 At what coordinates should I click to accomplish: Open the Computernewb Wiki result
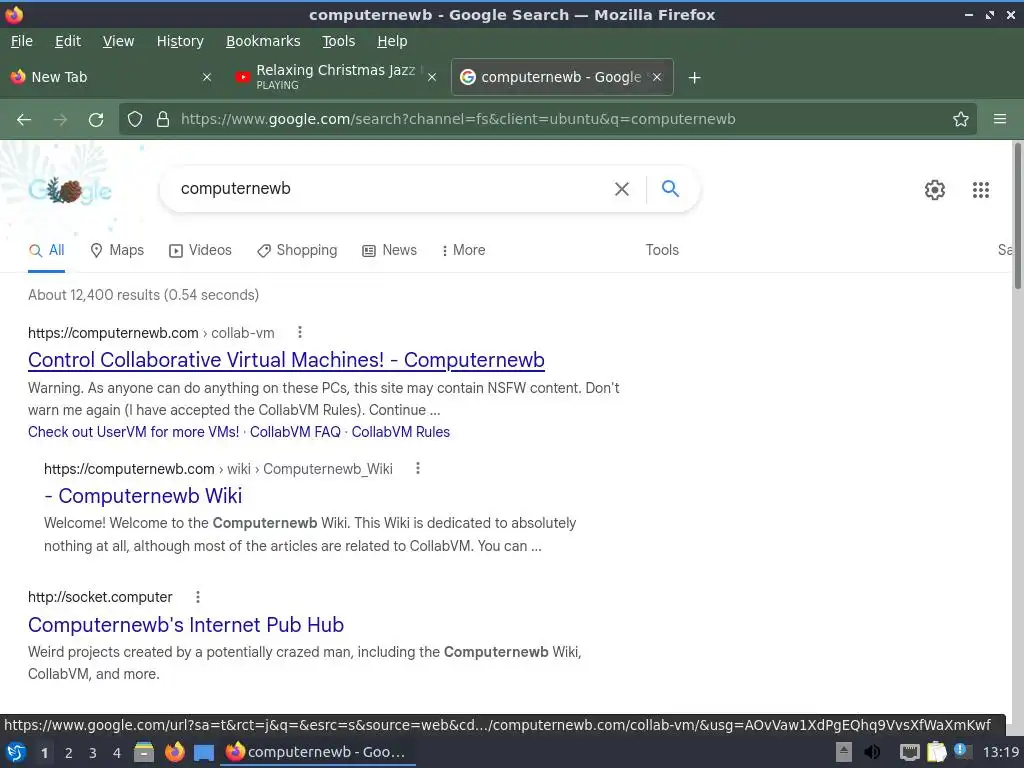tap(143, 496)
